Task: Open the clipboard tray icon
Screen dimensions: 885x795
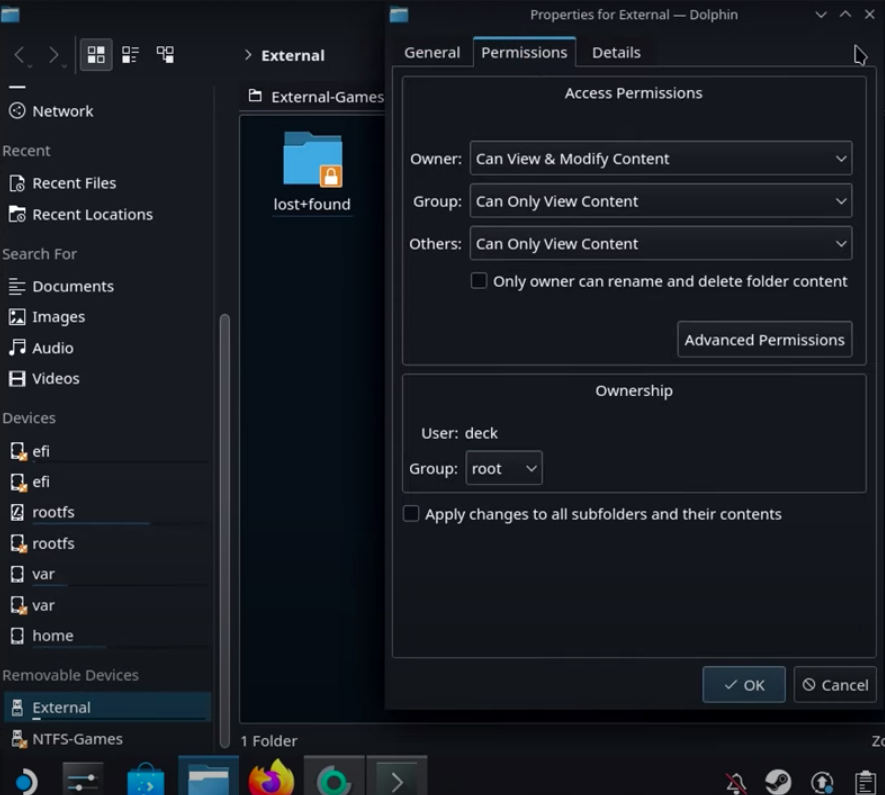Action: click(865, 783)
